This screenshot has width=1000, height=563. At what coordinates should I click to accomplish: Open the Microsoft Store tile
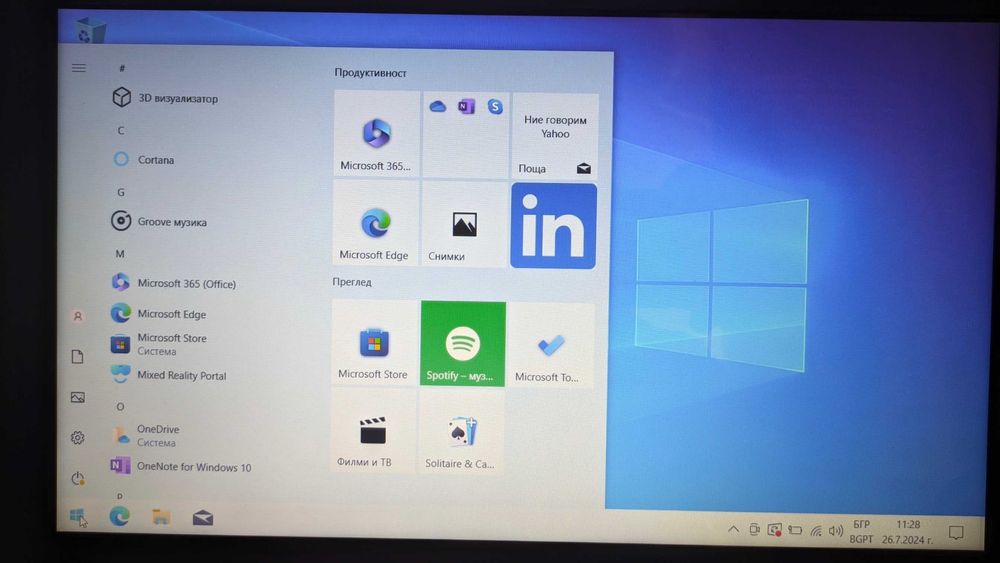point(374,342)
